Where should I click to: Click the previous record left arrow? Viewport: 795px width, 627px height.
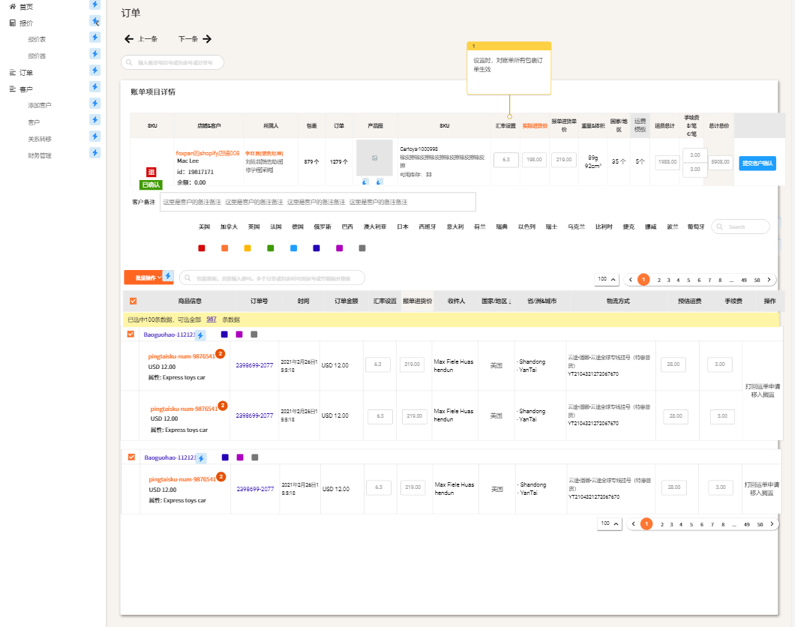pyautogui.click(x=129, y=39)
